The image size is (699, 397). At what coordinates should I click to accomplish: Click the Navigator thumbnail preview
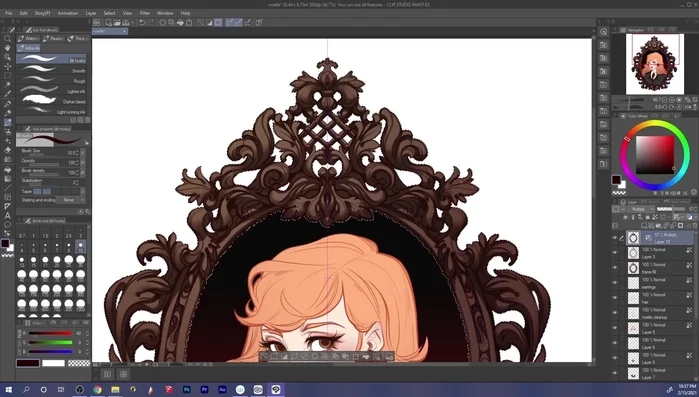(654, 64)
